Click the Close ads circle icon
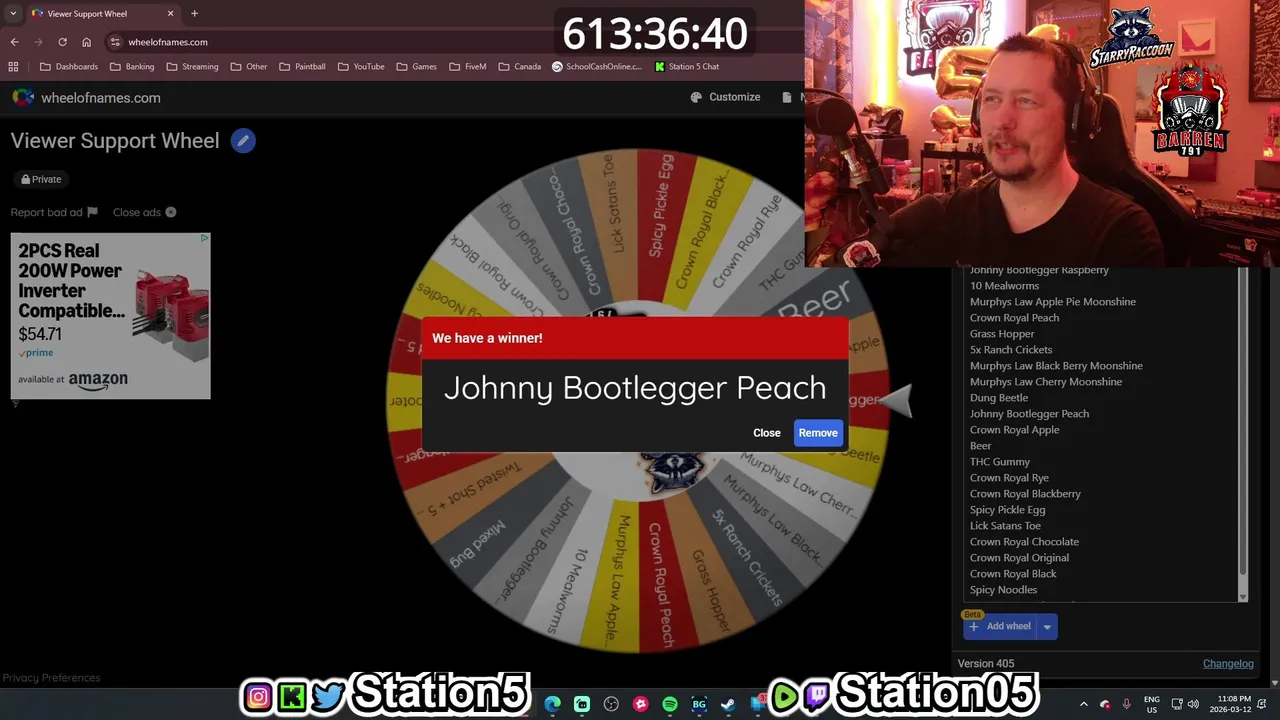1280x720 pixels. point(171,212)
